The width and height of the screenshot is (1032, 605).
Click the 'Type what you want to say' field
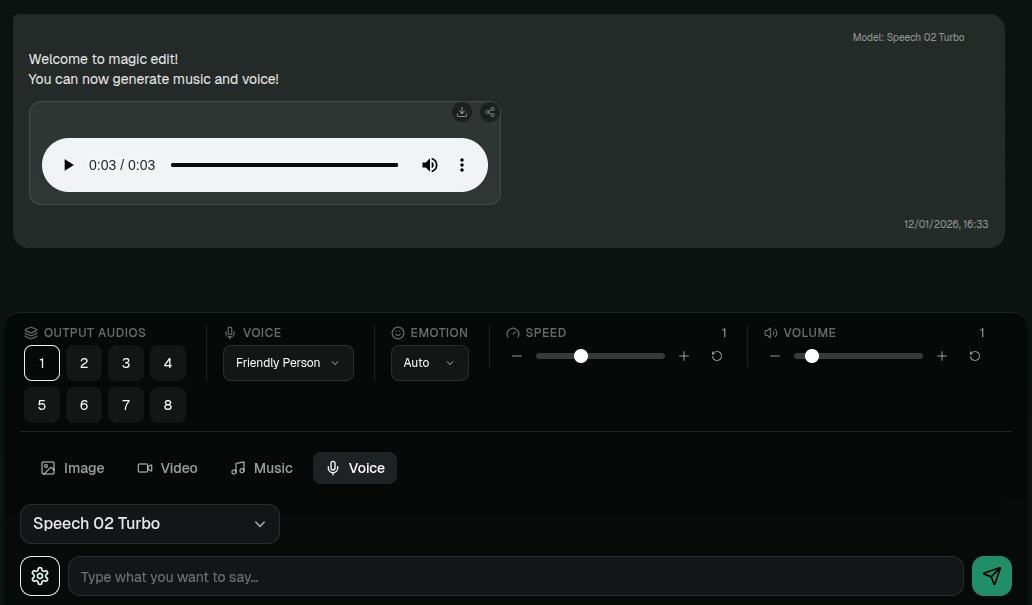coord(515,577)
